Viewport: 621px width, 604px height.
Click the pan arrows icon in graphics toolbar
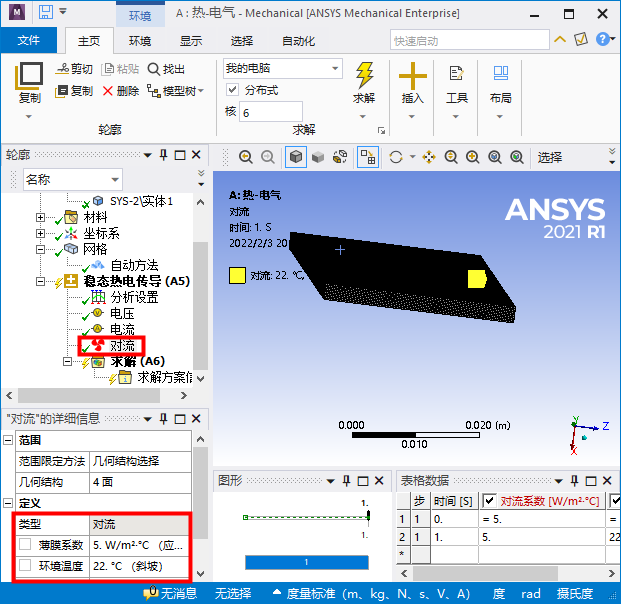click(x=429, y=157)
